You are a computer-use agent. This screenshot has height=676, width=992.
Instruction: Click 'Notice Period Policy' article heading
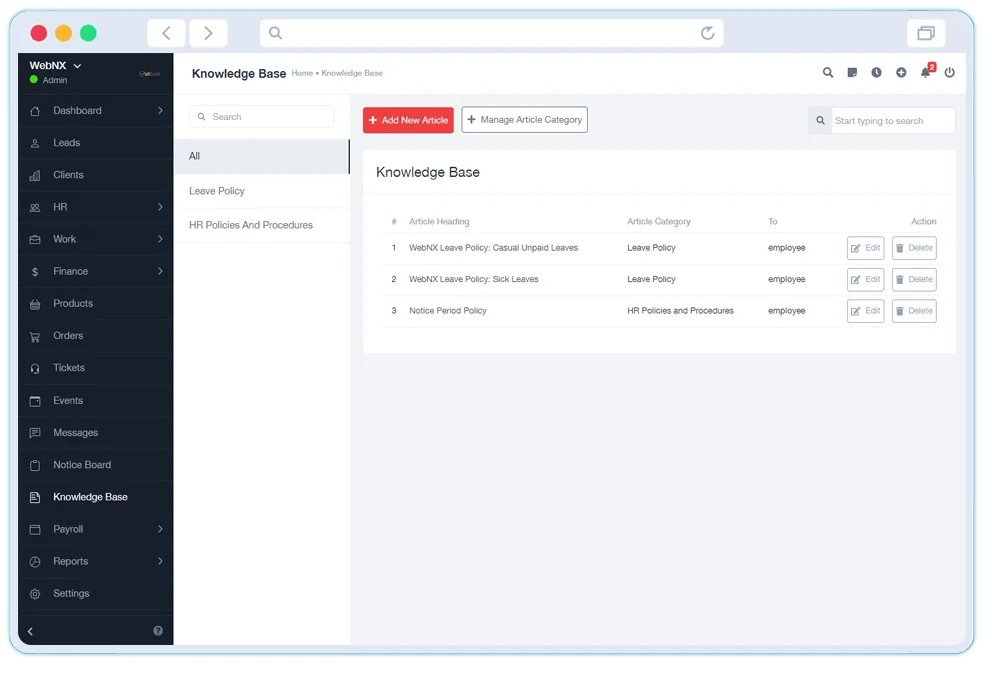[448, 311]
